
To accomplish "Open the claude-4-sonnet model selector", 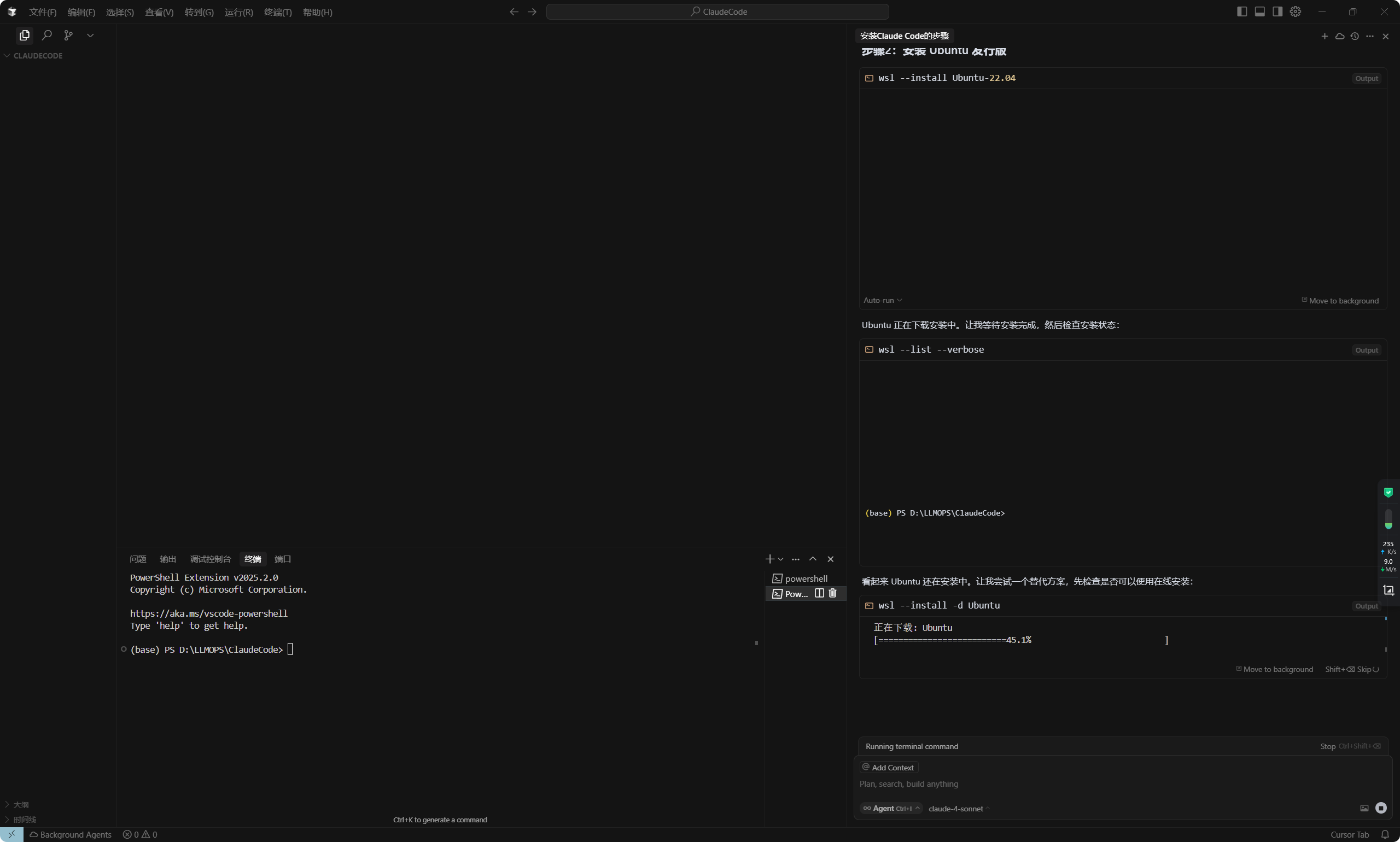I will tap(959, 809).
